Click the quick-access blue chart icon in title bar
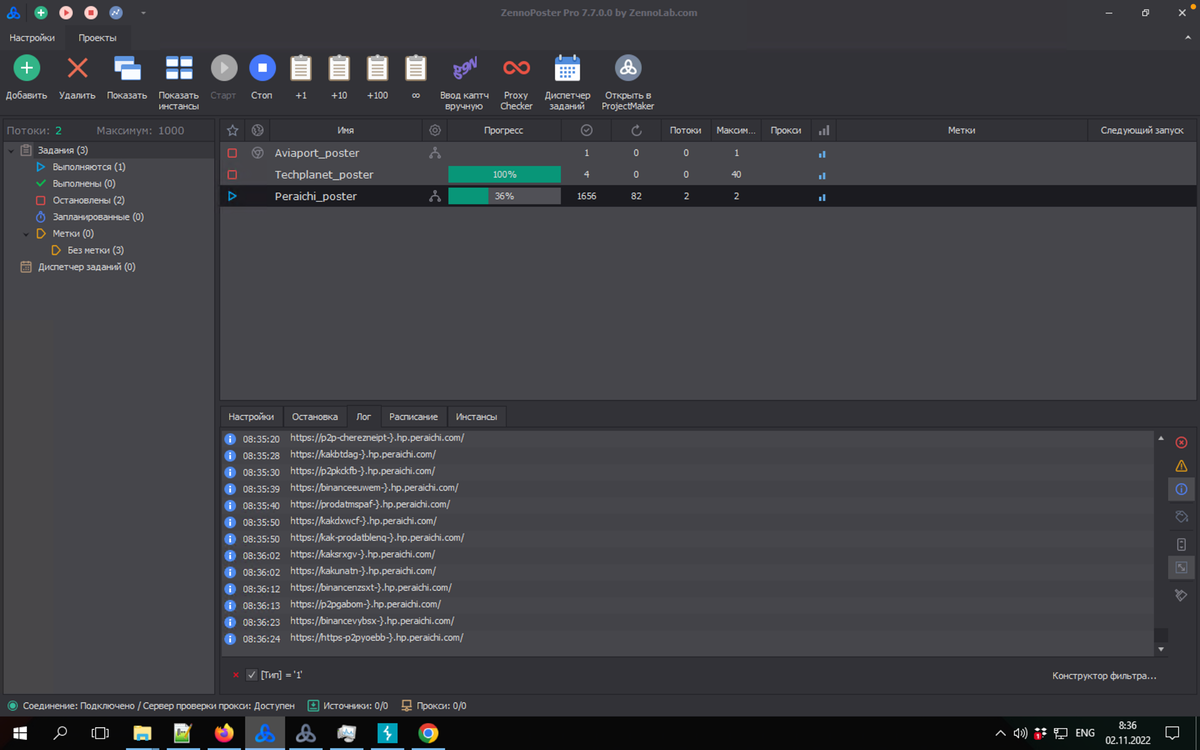The width and height of the screenshot is (1200, 750). point(116,13)
